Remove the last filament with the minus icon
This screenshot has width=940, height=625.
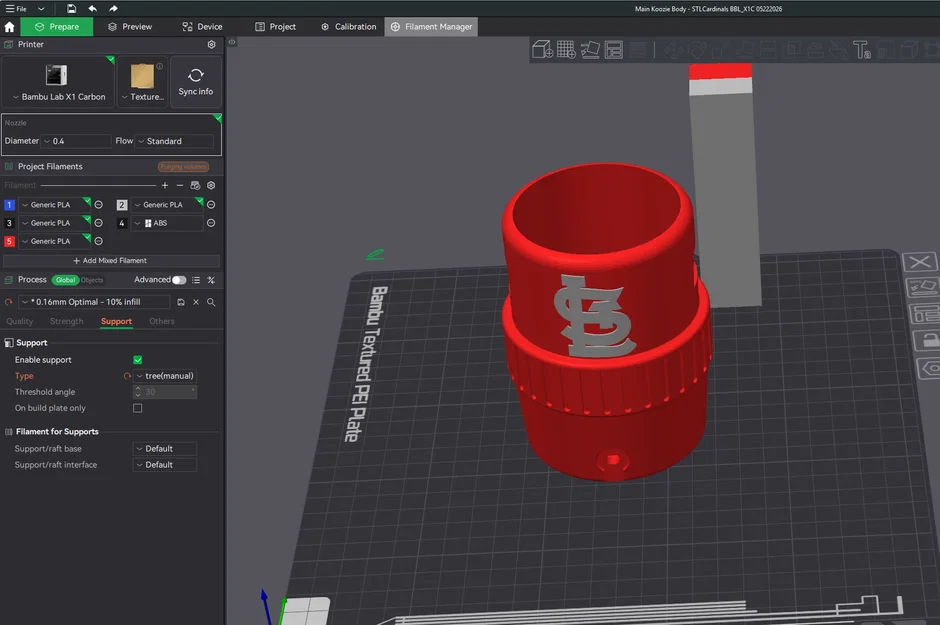pyautogui.click(x=180, y=185)
